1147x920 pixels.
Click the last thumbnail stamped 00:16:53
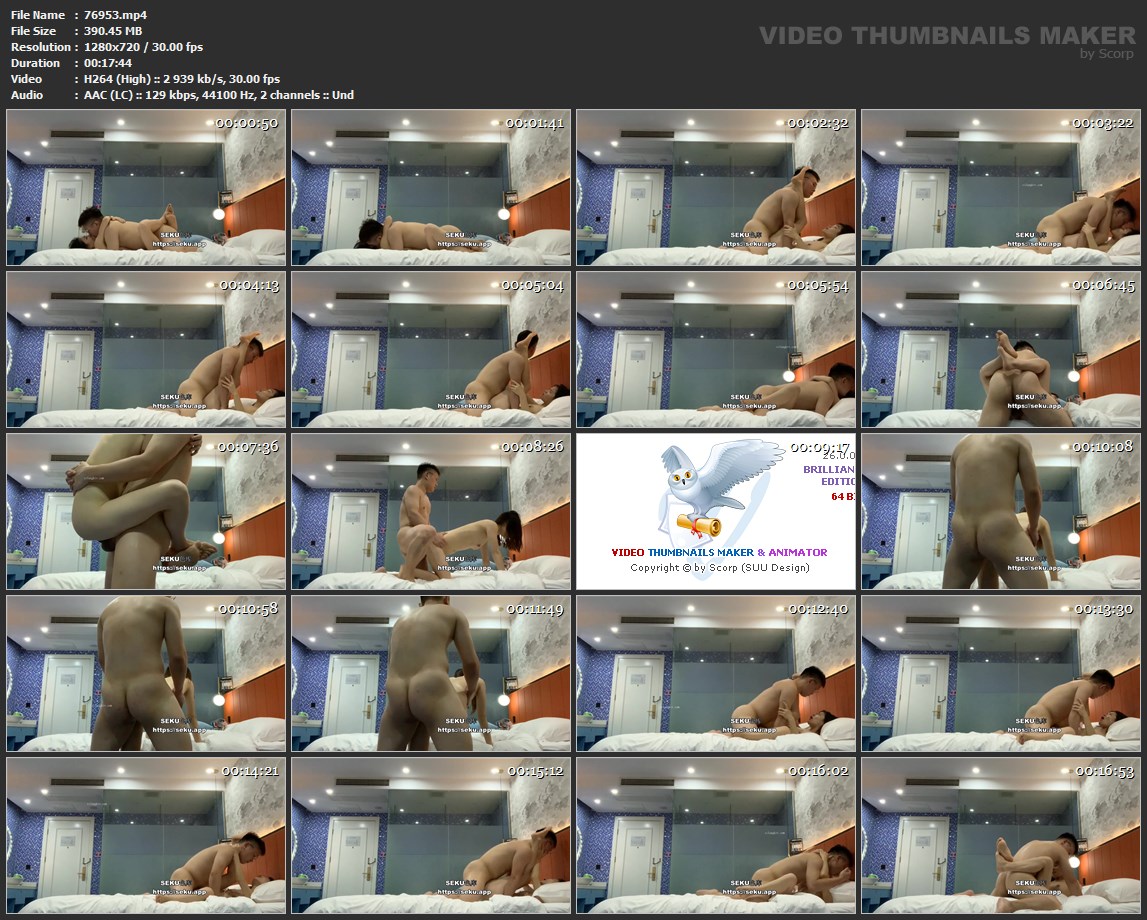(1000, 835)
